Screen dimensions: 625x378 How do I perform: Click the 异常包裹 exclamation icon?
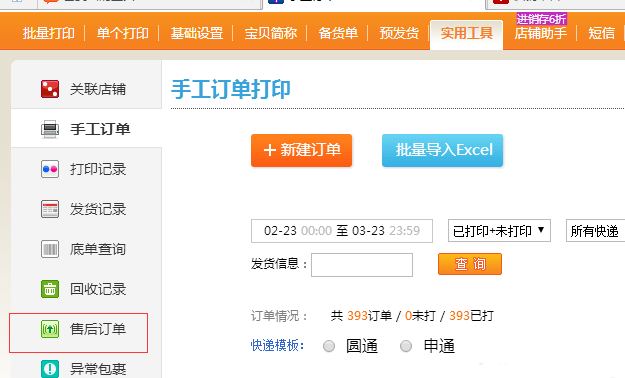click(50, 368)
